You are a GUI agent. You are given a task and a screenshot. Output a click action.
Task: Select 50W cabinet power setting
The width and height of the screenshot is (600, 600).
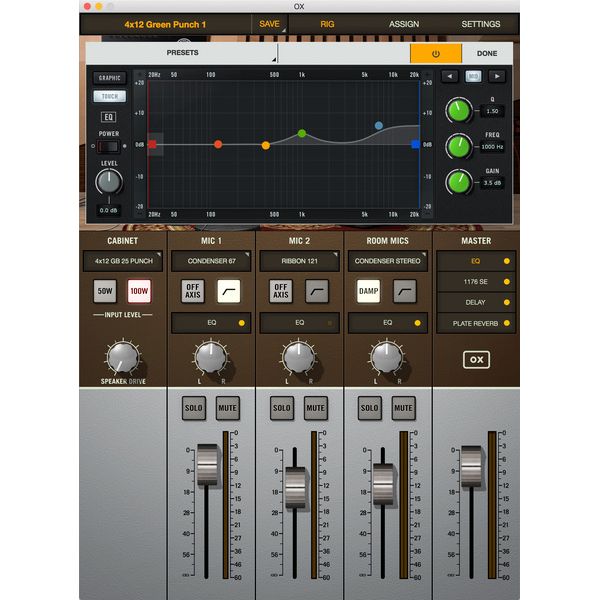click(x=105, y=291)
